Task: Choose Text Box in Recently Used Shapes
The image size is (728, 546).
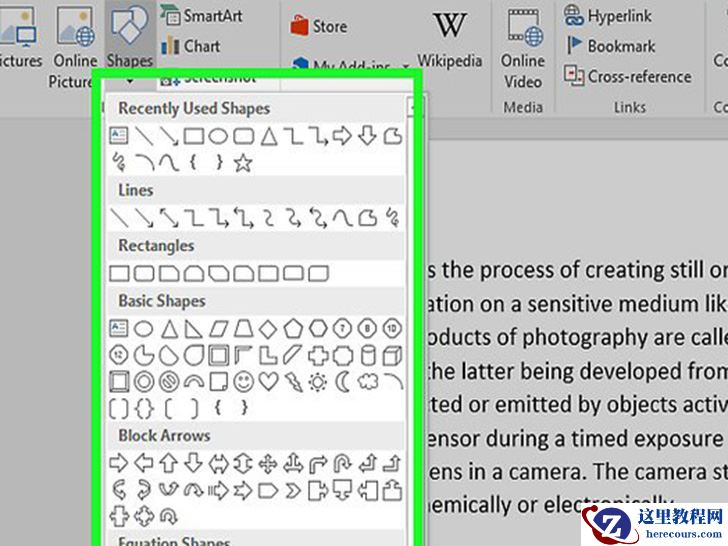Action: pyautogui.click(x=119, y=136)
